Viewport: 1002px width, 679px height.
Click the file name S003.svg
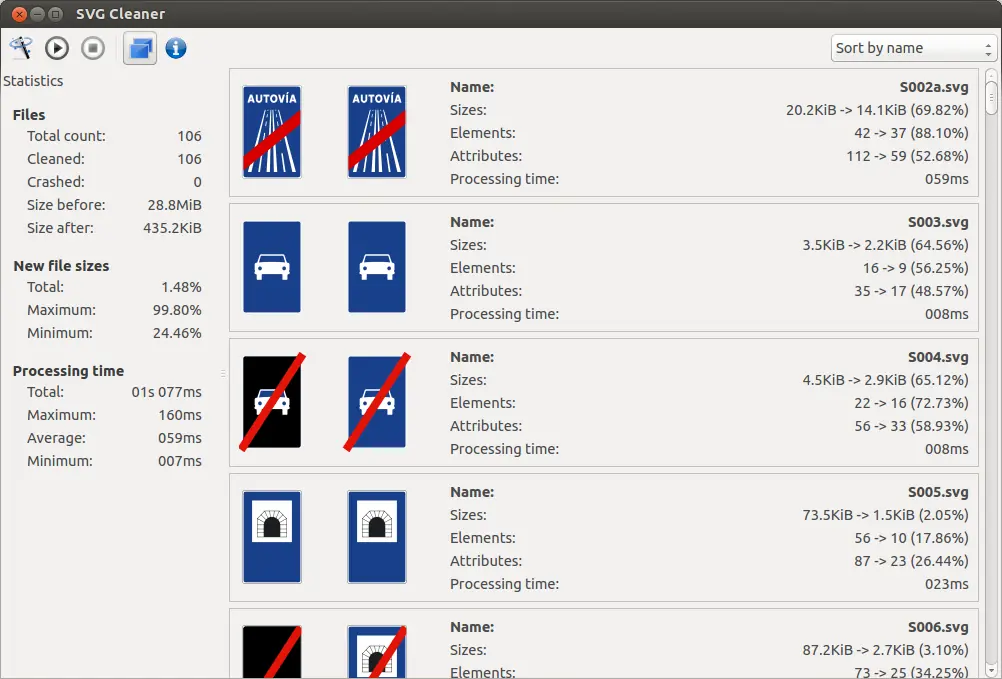coord(938,222)
